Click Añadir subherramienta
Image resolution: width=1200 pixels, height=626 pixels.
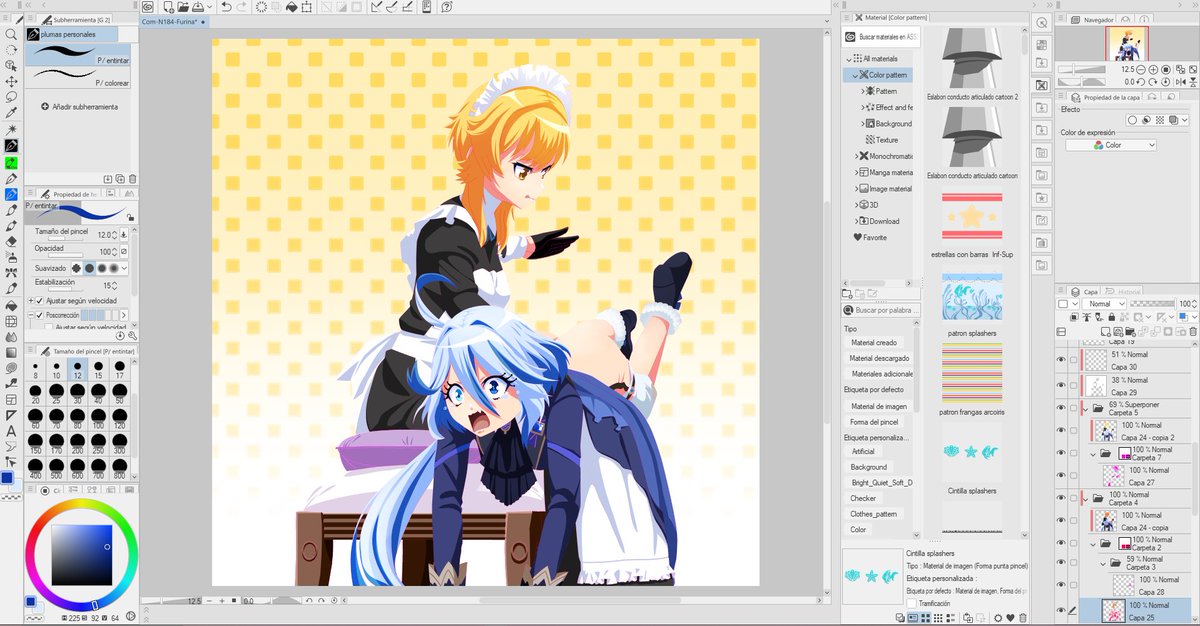coord(79,106)
